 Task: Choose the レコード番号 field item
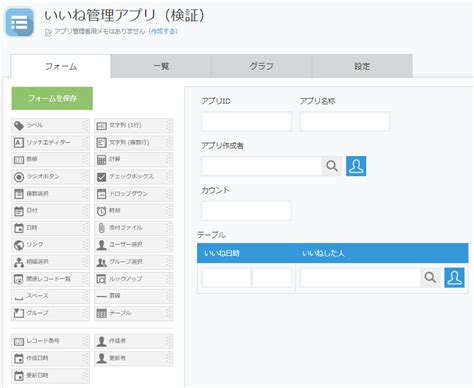[x=50, y=341]
